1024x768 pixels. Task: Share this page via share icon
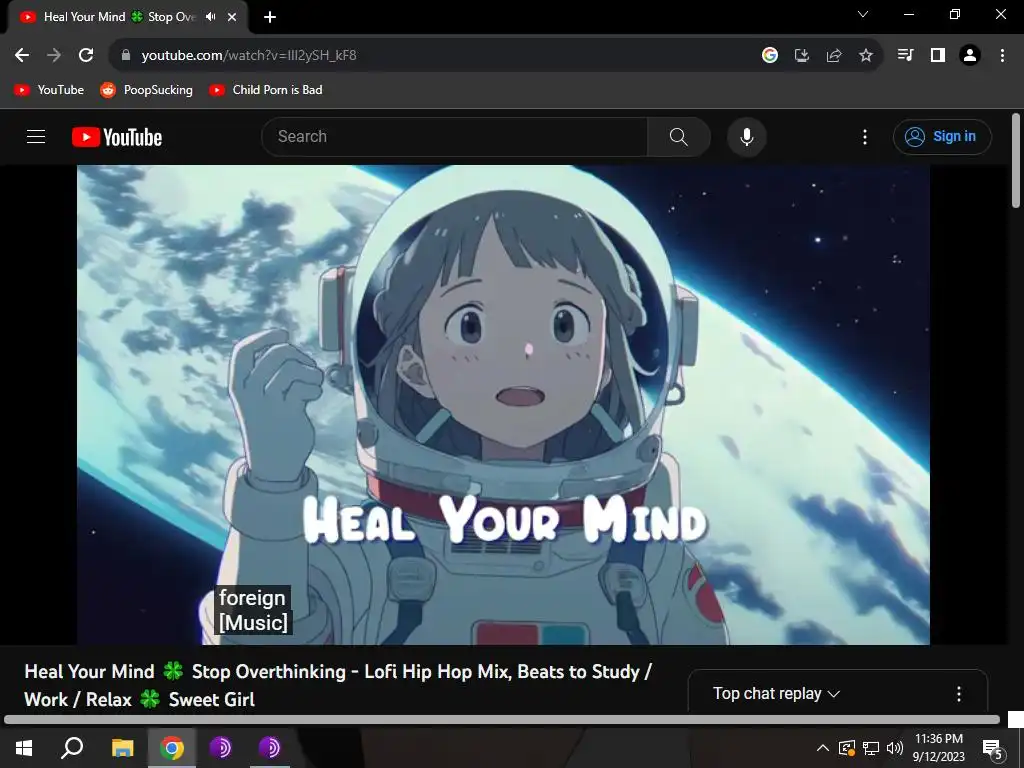pyautogui.click(x=834, y=56)
